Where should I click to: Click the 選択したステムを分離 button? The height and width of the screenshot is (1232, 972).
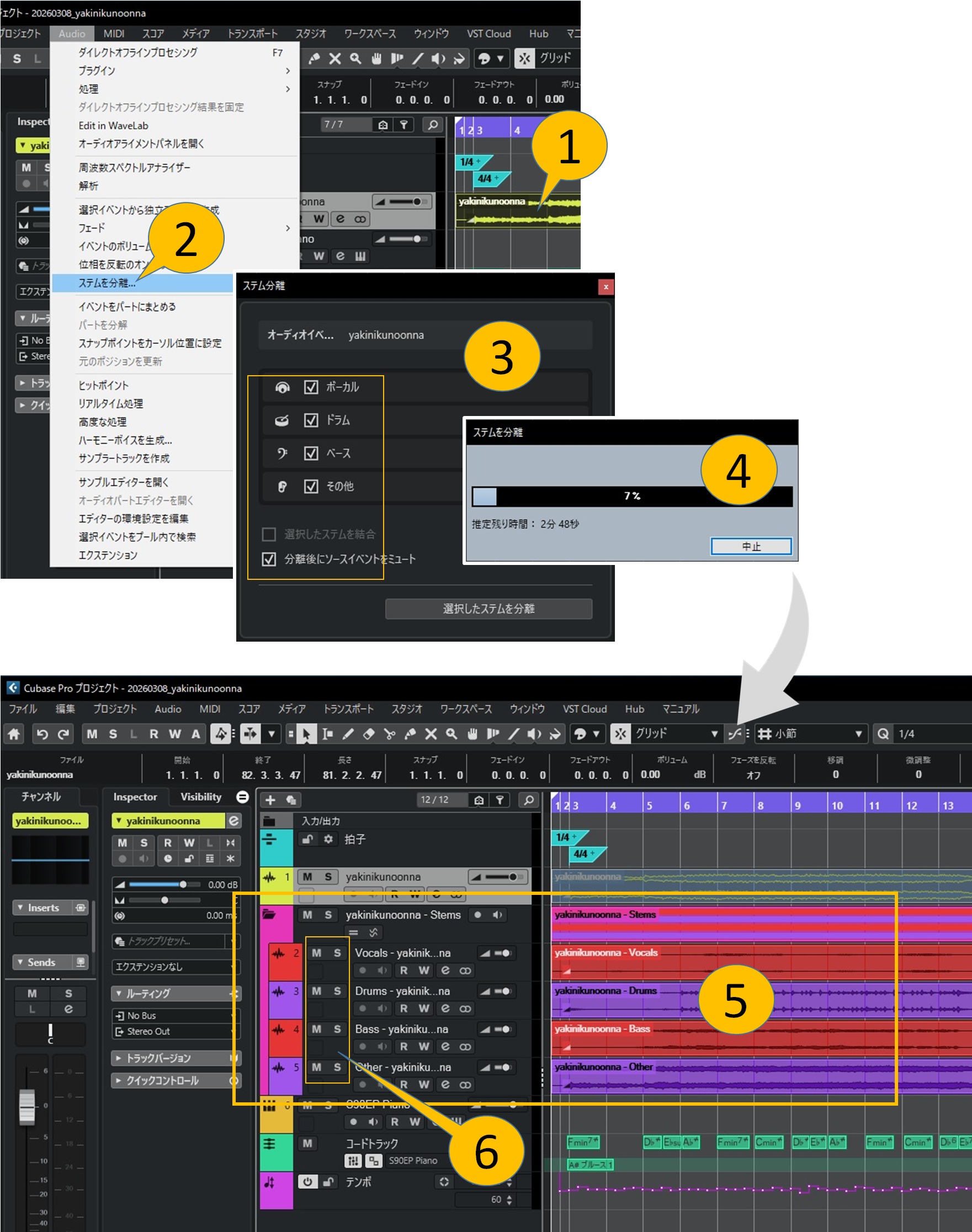tap(488, 609)
